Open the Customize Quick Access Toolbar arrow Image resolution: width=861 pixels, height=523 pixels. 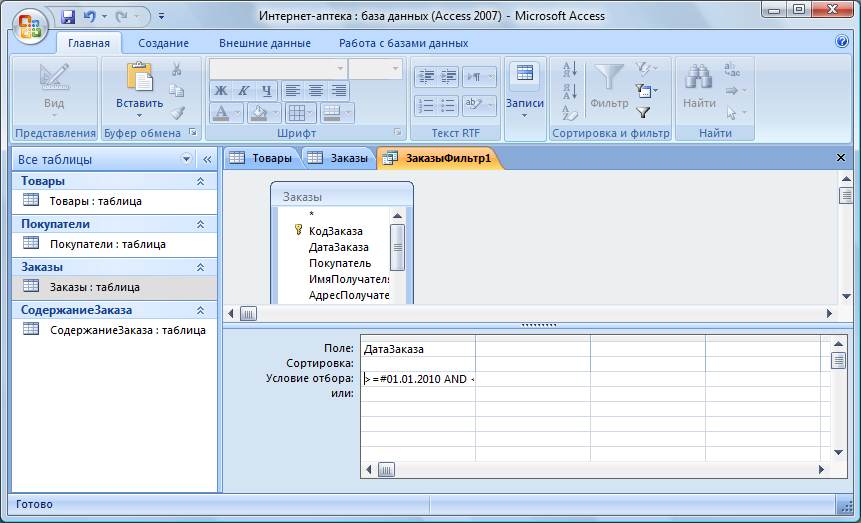[161, 16]
